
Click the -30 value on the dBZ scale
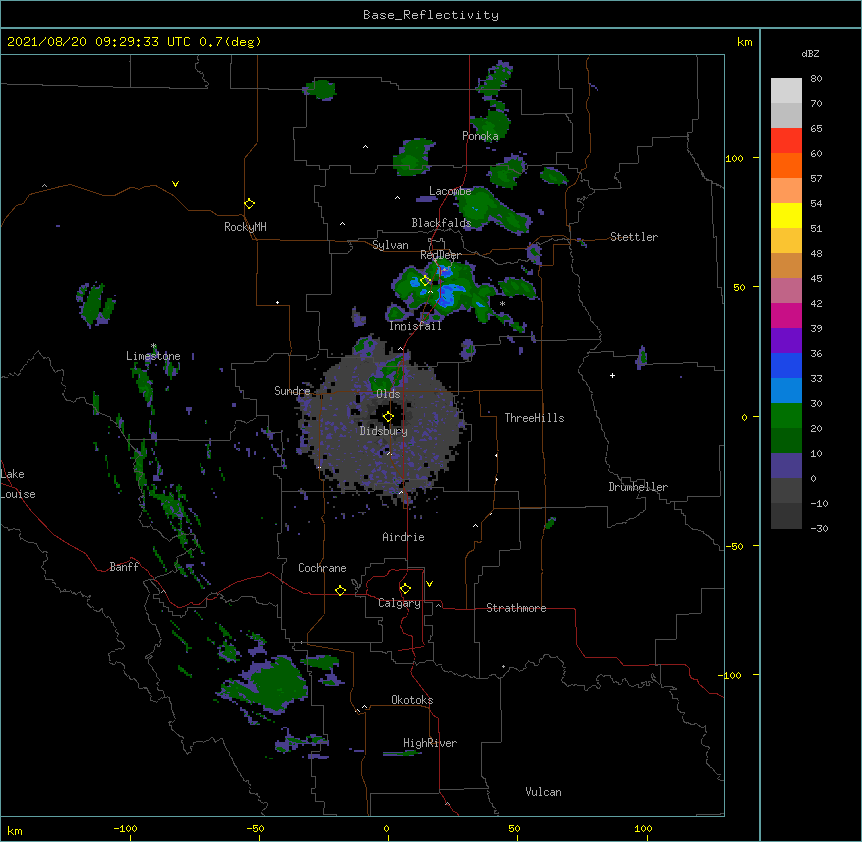819,529
